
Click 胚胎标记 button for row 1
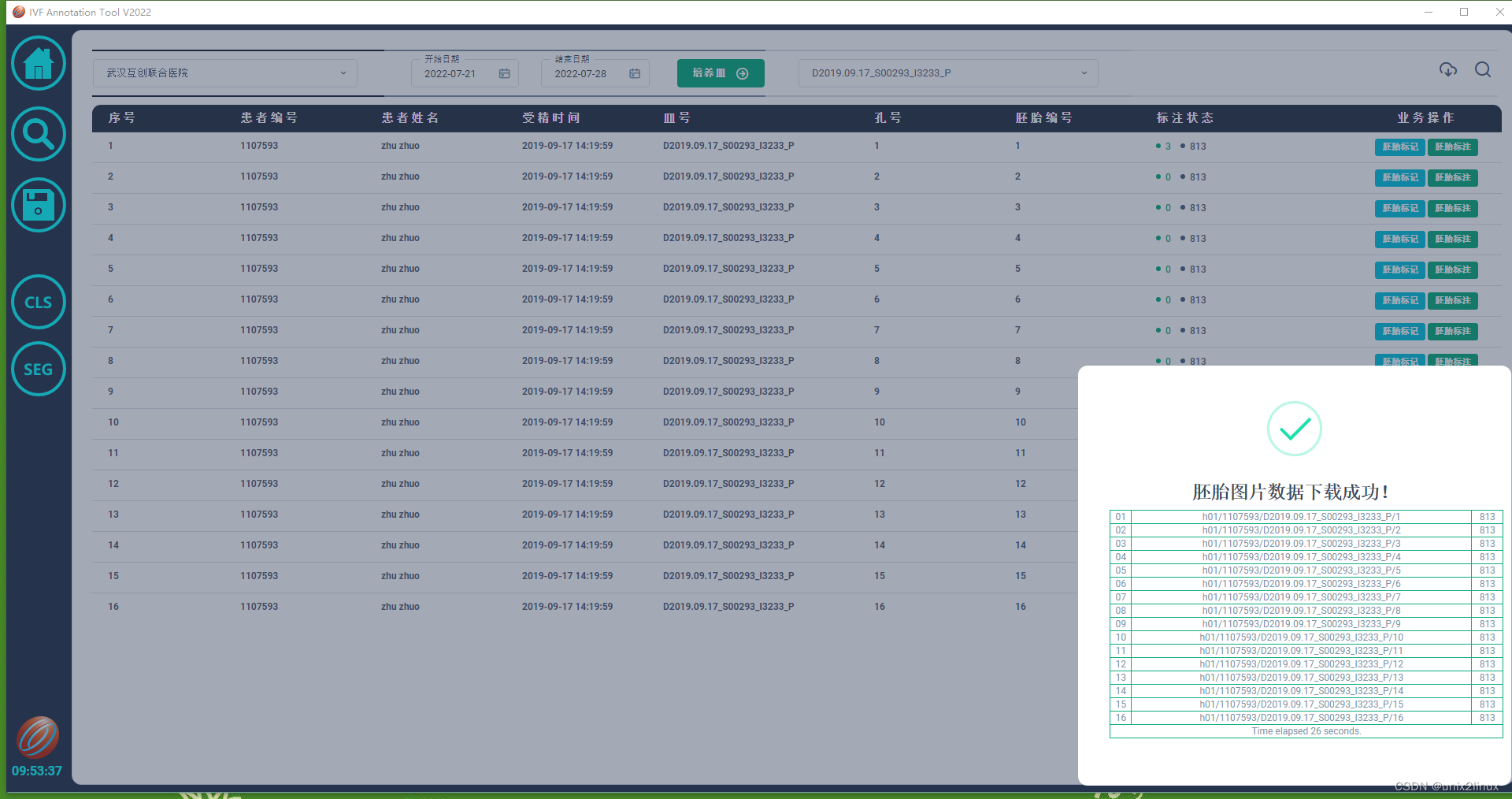(1400, 147)
